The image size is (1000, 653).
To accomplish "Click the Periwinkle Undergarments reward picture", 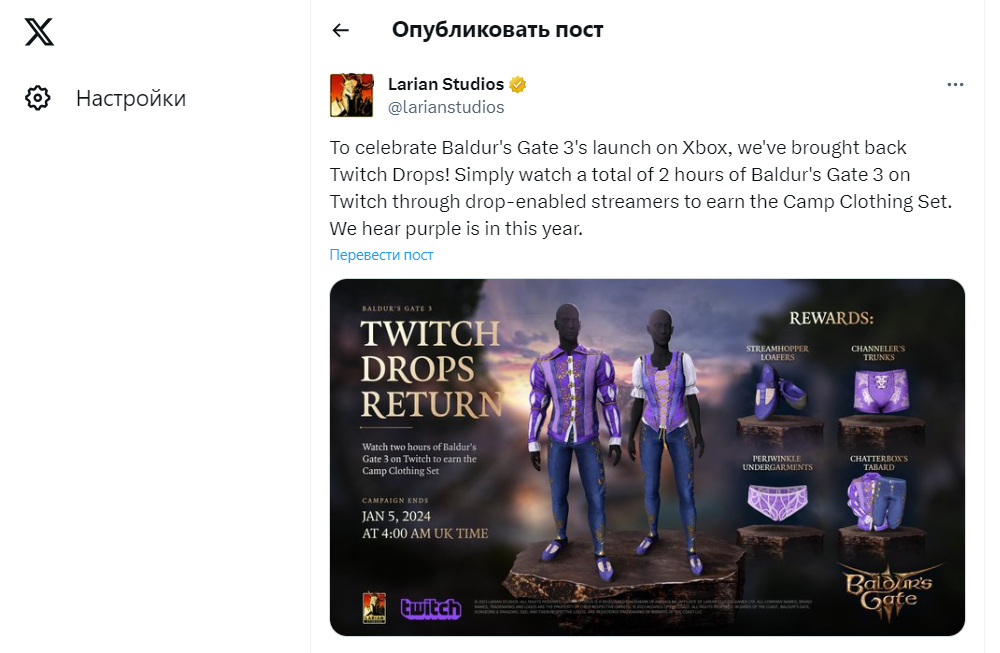I will pyautogui.click(x=775, y=496).
